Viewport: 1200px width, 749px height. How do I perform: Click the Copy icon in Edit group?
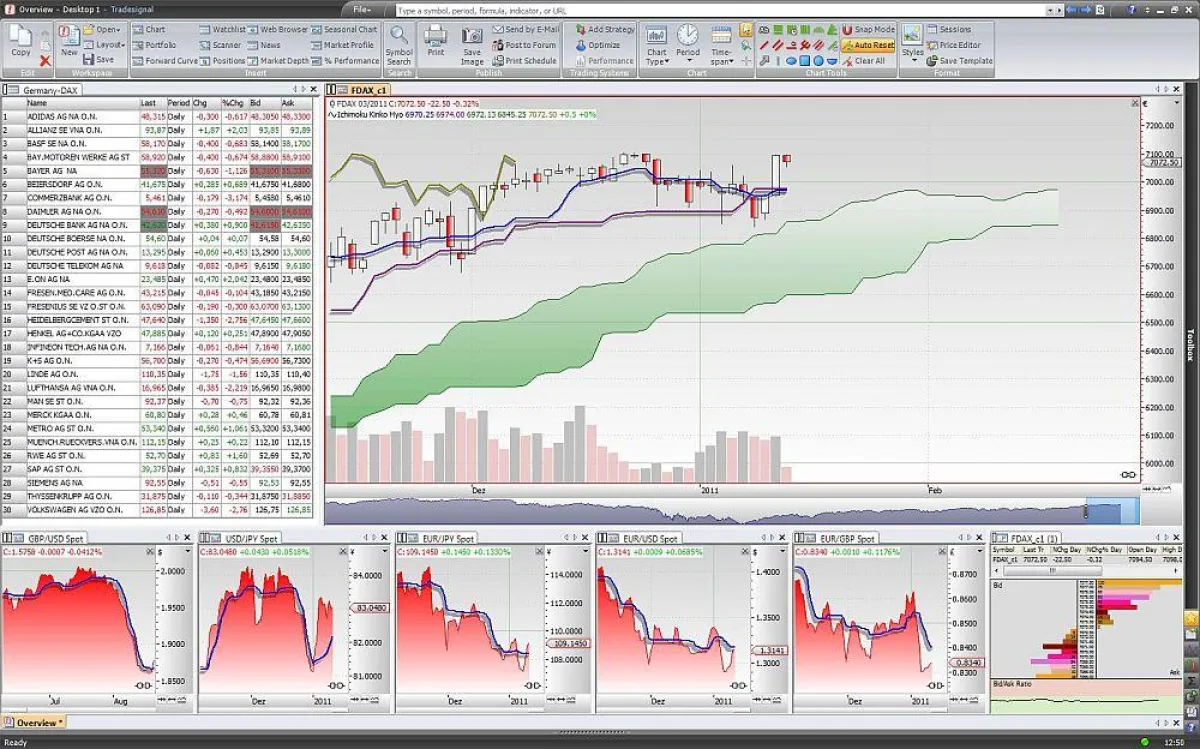click(21, 37)
